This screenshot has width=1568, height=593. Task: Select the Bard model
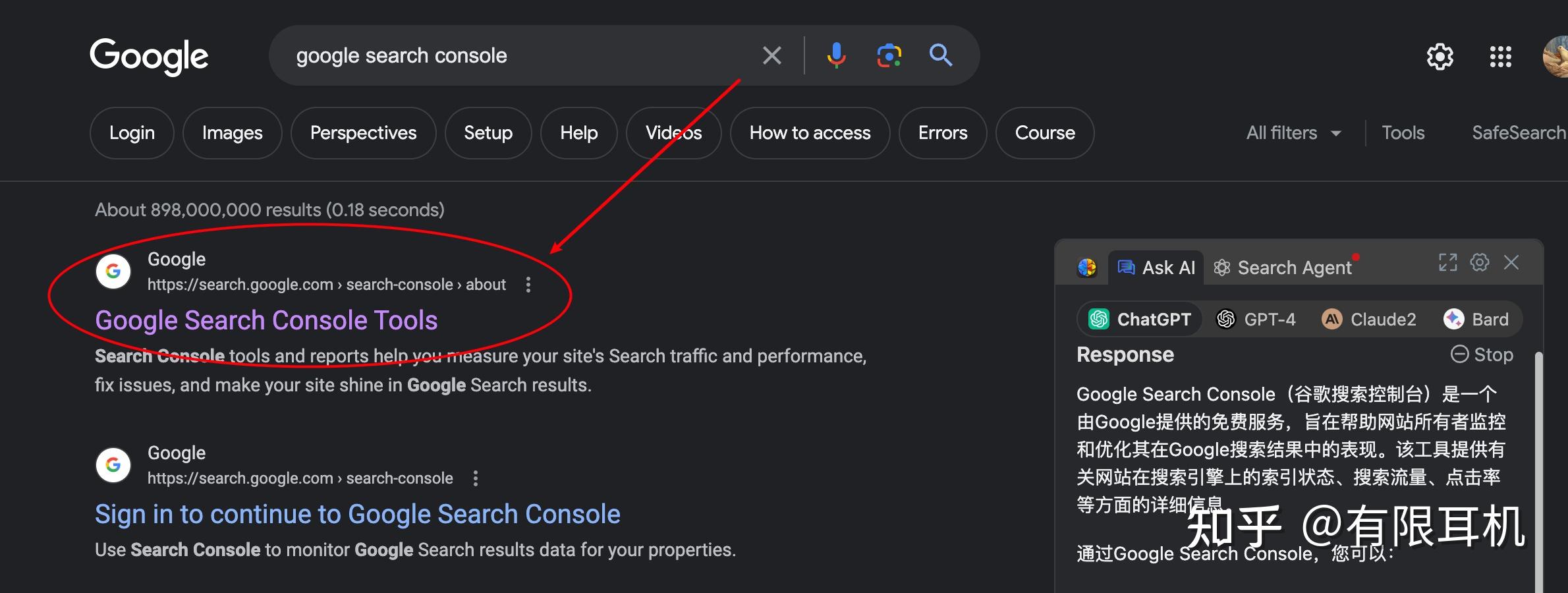point(1476,319)
